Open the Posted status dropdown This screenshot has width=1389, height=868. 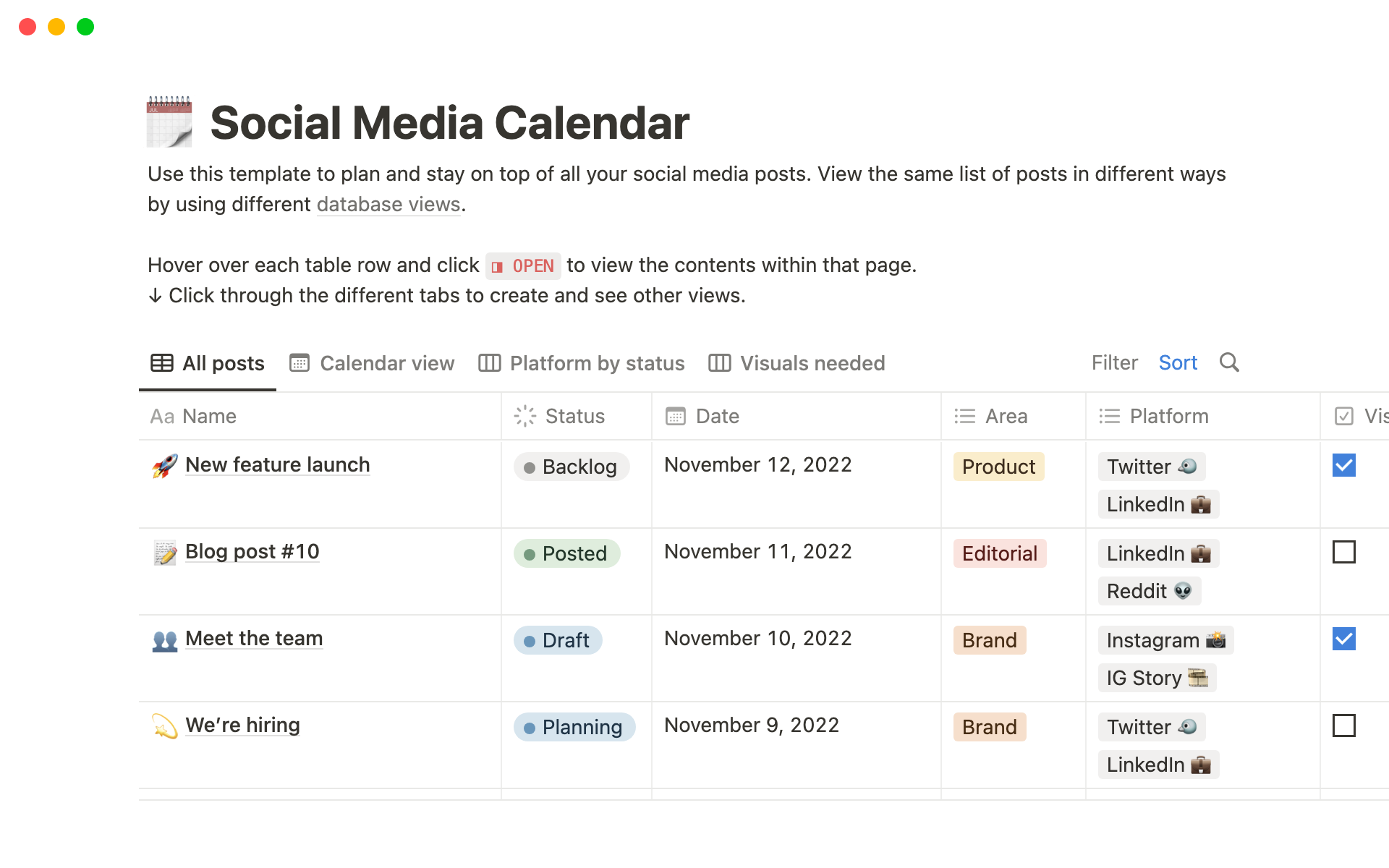tap(566, 553)
